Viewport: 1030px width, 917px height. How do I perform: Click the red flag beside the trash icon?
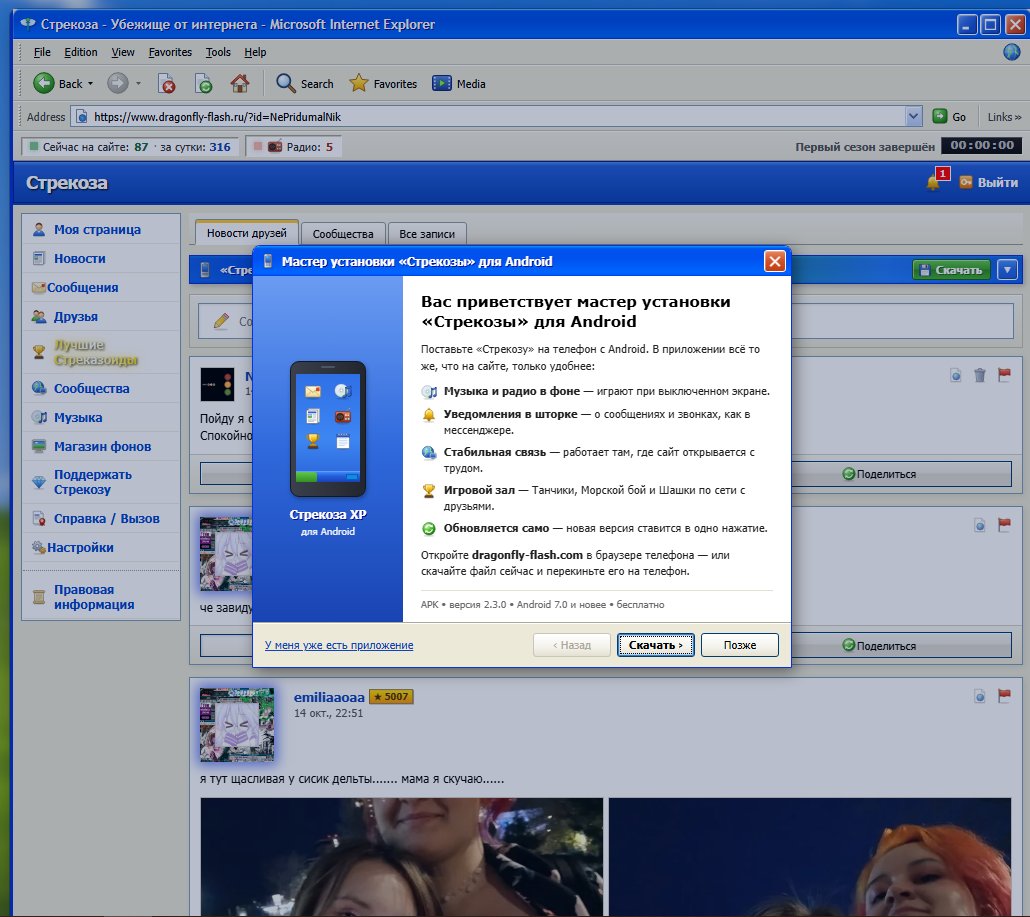pyautogui.click(x=1004, y=375)
